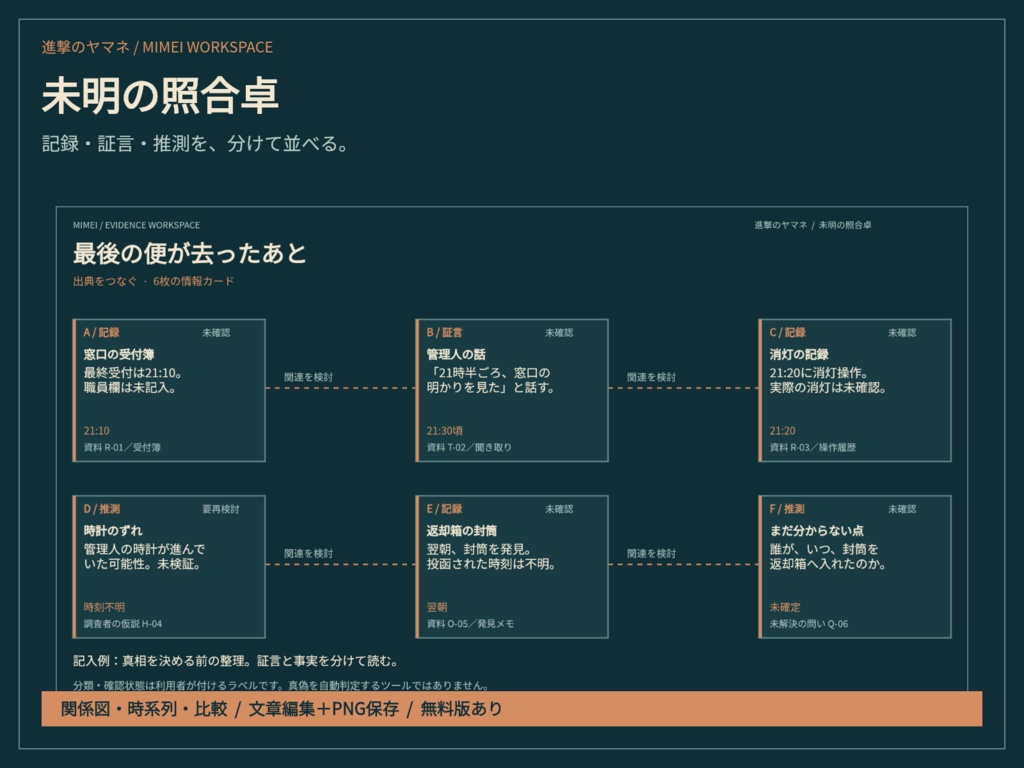Viewport: 1024px width, 768px height.
Task: Click the B / 証言 category label
Action: pyautogui.click(x=444, y=332)
